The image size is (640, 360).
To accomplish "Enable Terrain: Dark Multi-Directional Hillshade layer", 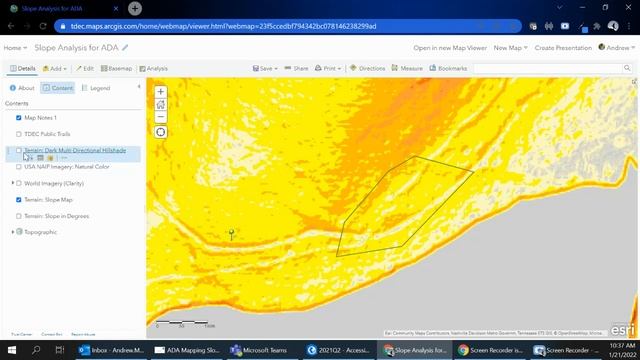I will coord(18,151).
